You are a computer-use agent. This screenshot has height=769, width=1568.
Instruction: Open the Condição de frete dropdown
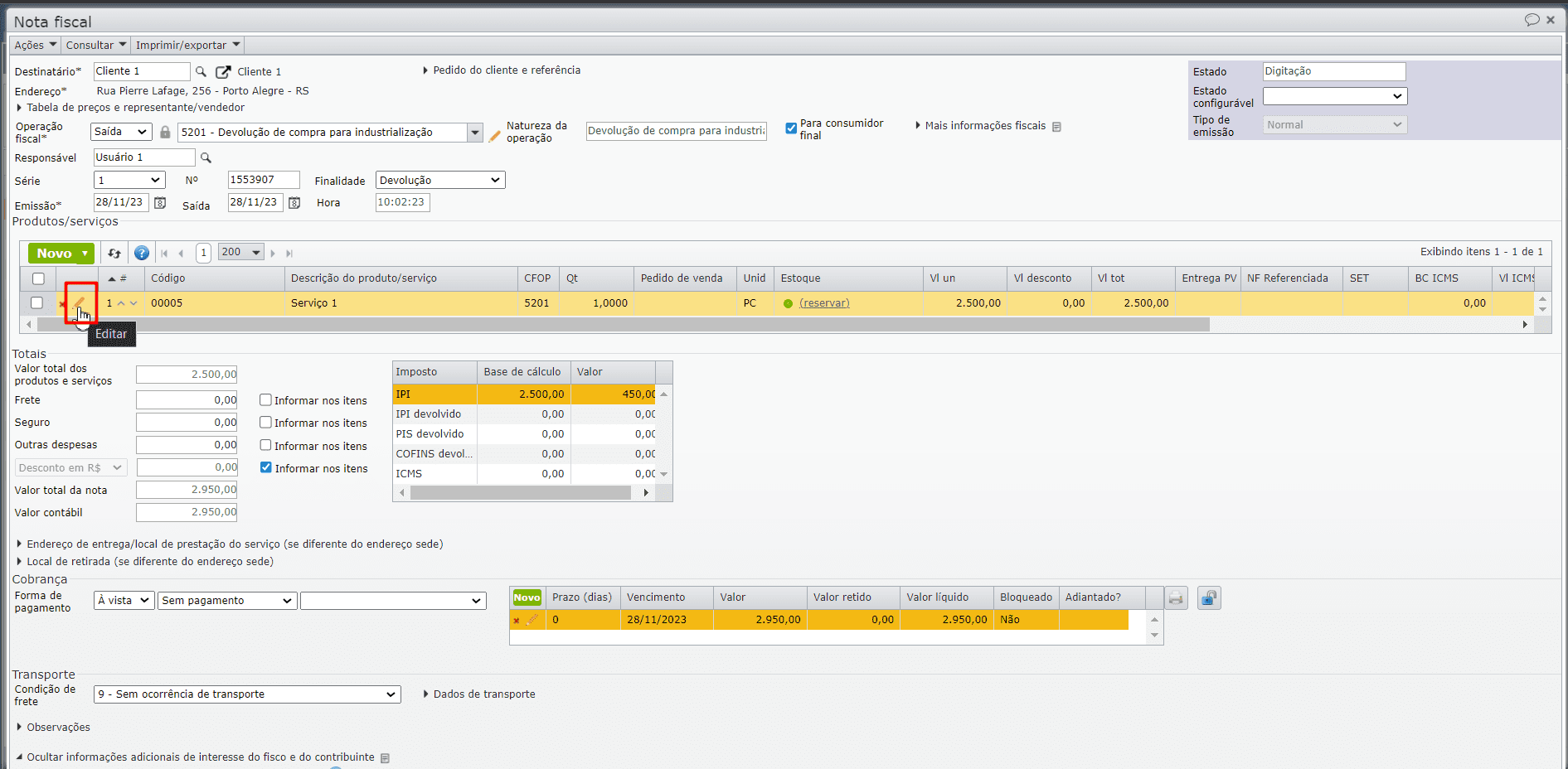point(247,694)
